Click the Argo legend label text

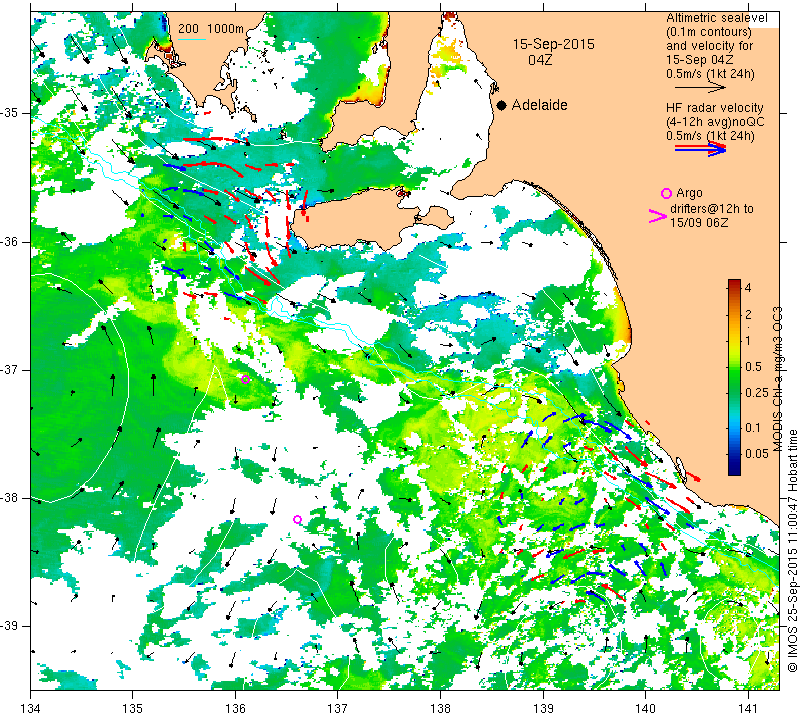[689, 193]
